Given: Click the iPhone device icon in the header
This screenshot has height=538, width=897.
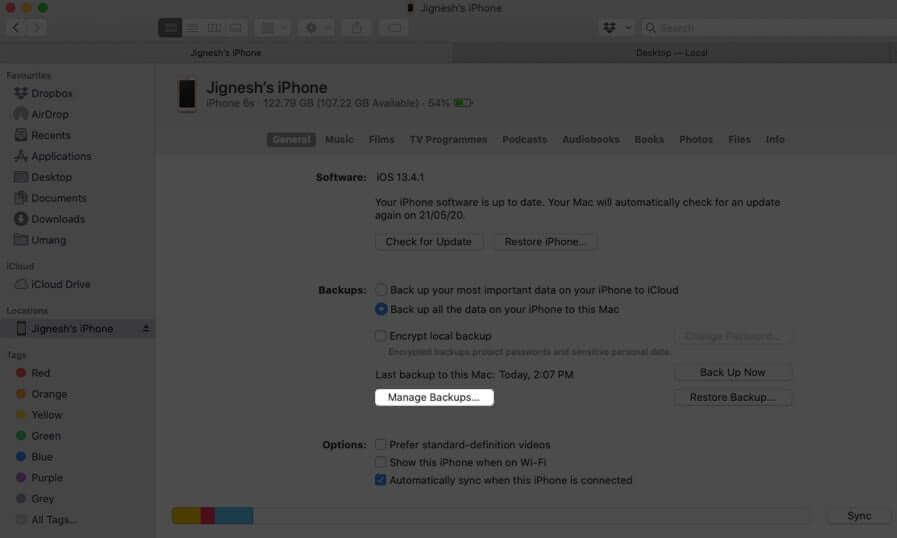Looking at the screenshot, I should tap(186, 94).
